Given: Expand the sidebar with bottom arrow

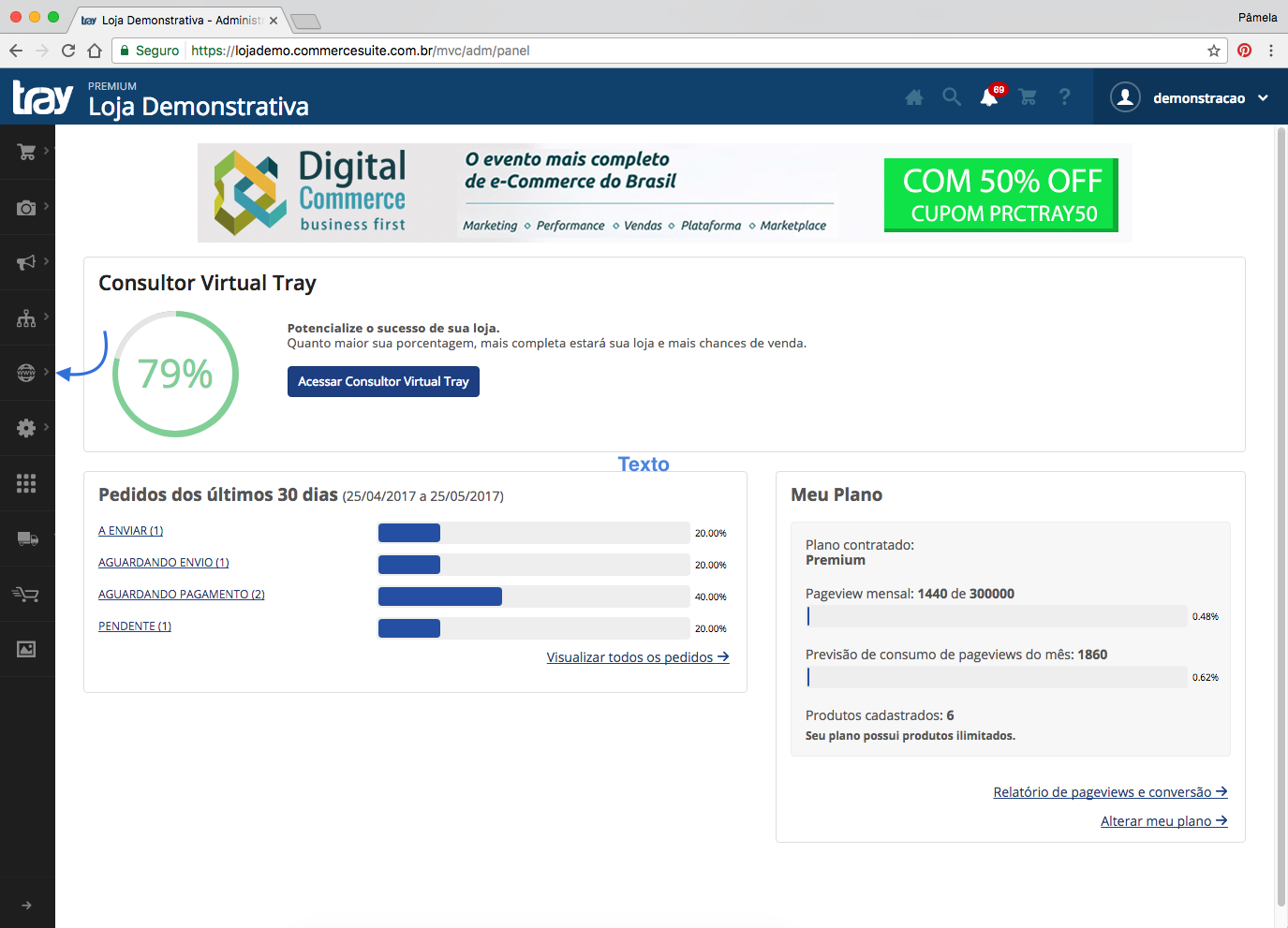Looking at the screenshot, I should click(x=26, y=906).
